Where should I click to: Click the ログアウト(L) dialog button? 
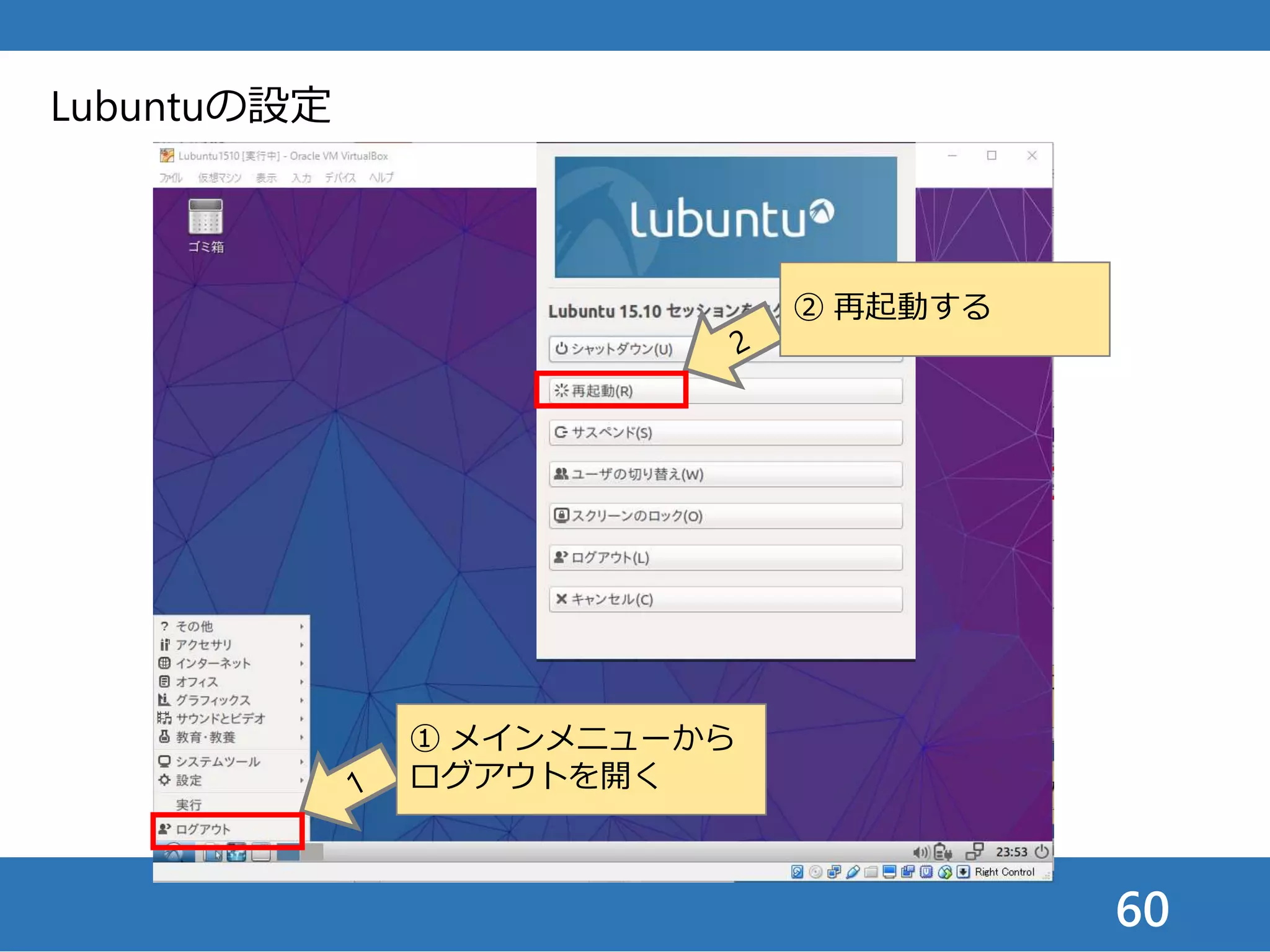point(726,557)
